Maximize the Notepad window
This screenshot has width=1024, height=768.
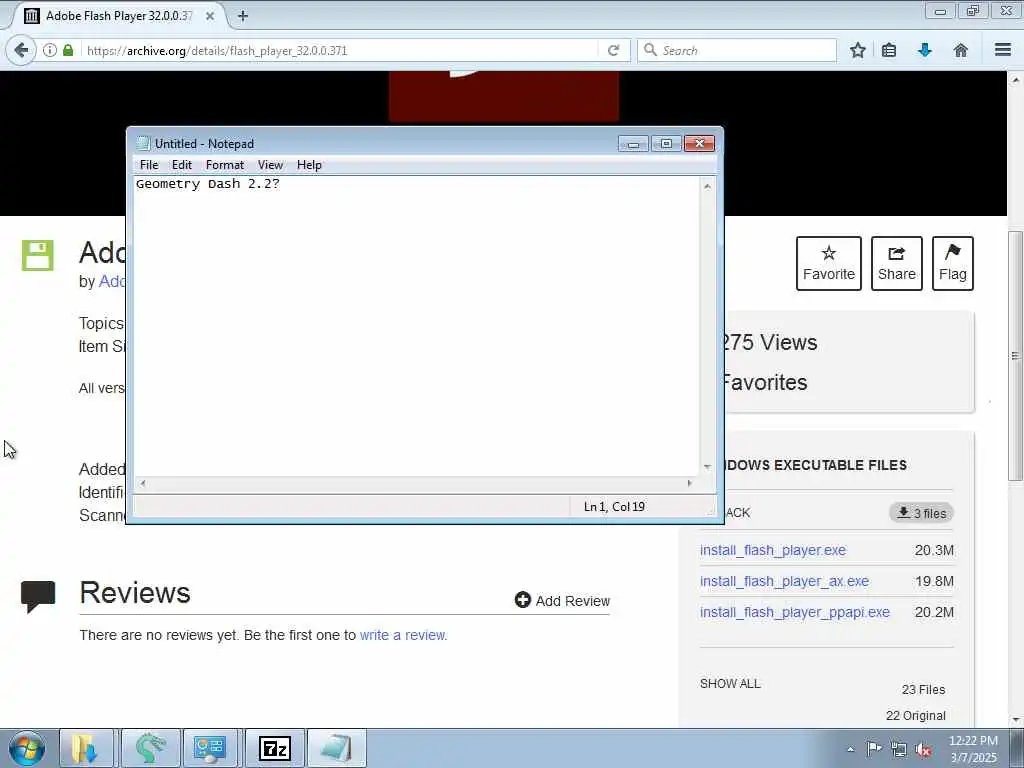[x=666, y=144]
